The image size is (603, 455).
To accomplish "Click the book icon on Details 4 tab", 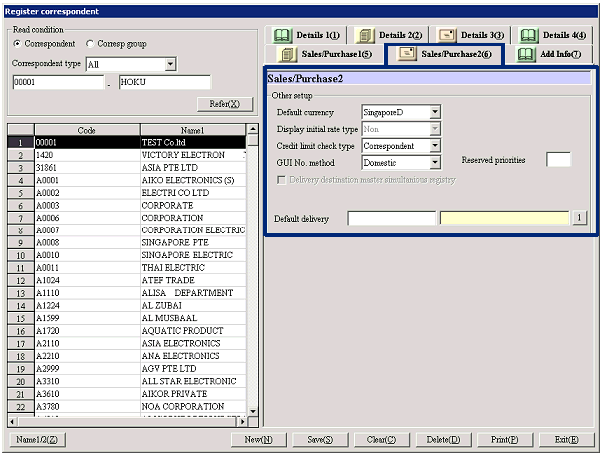I will tap(528, 35).
